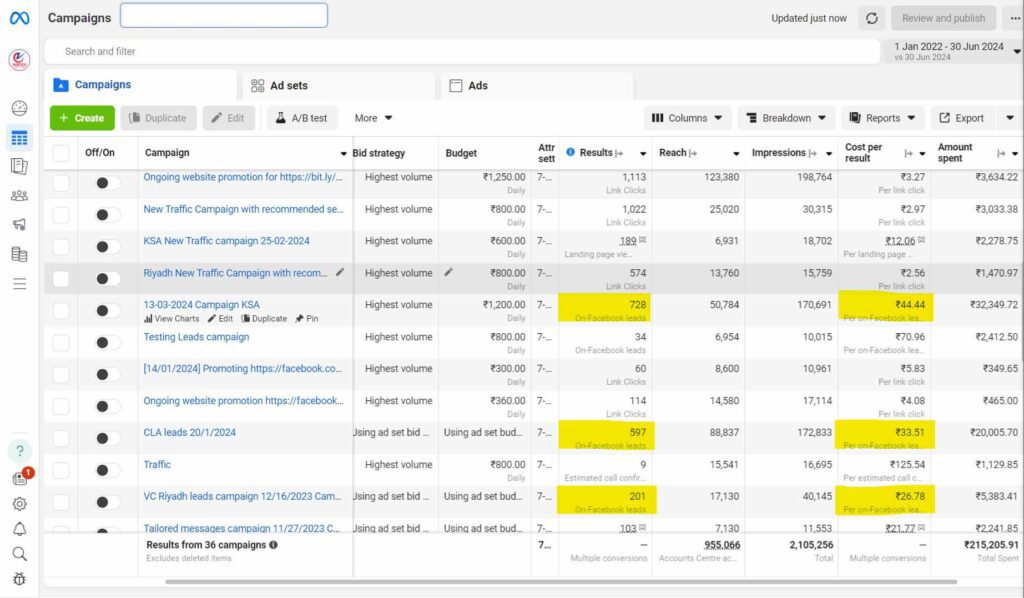Click the Export button
Viewport: 1024px width, 598px height.
(963, 118)
